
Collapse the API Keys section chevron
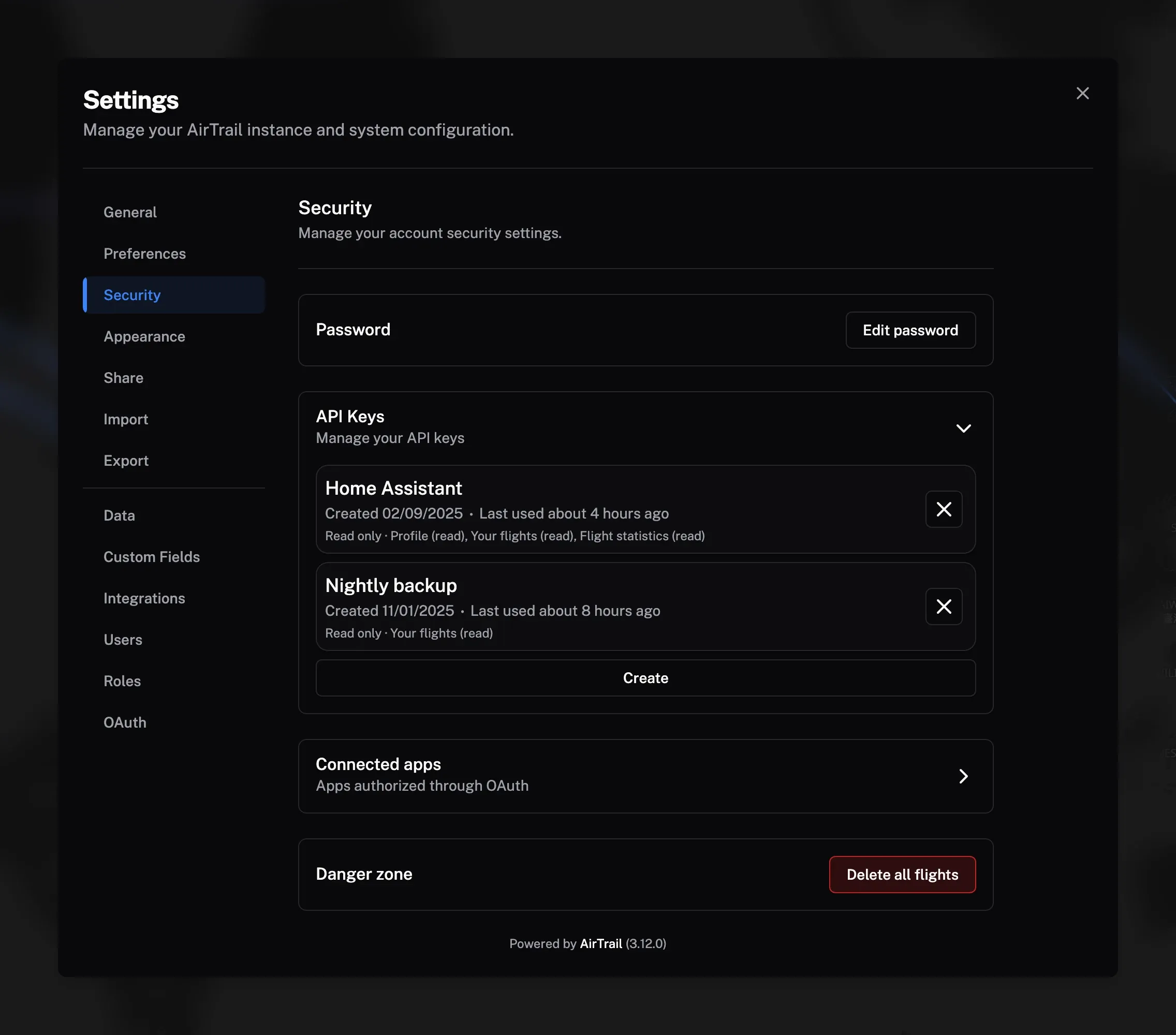pos(963,428)
